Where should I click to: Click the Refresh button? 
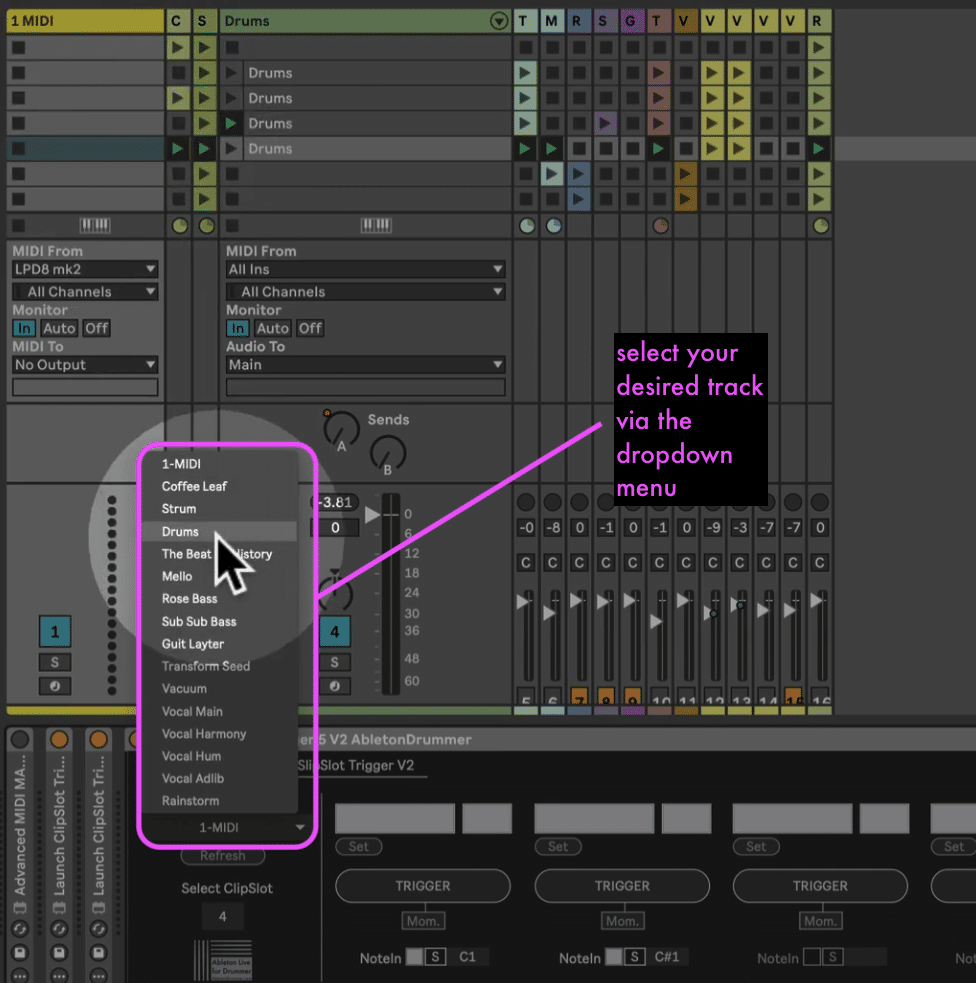coord(222,856)
